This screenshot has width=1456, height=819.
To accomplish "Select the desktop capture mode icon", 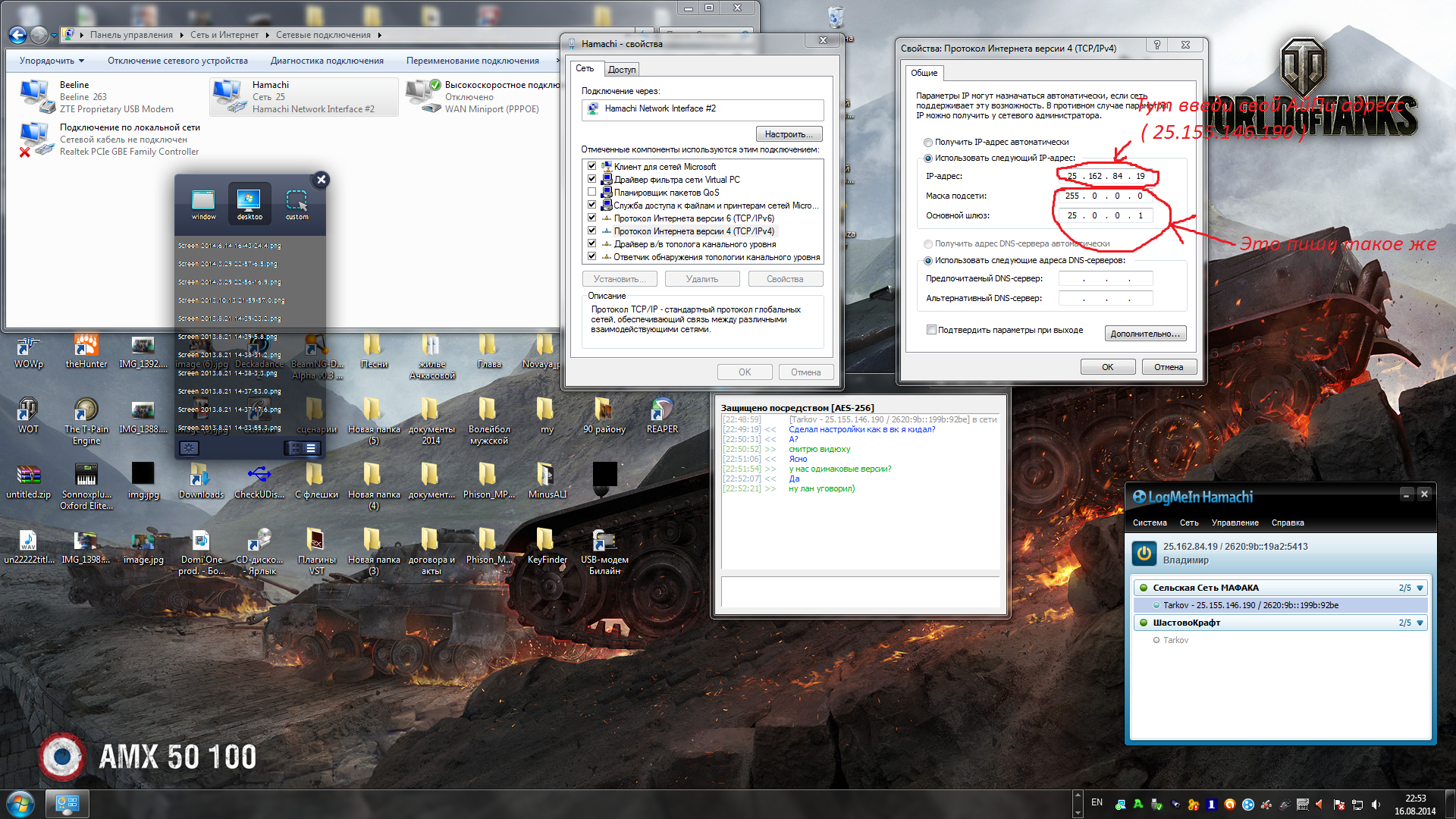I will (x=249, y=203).
